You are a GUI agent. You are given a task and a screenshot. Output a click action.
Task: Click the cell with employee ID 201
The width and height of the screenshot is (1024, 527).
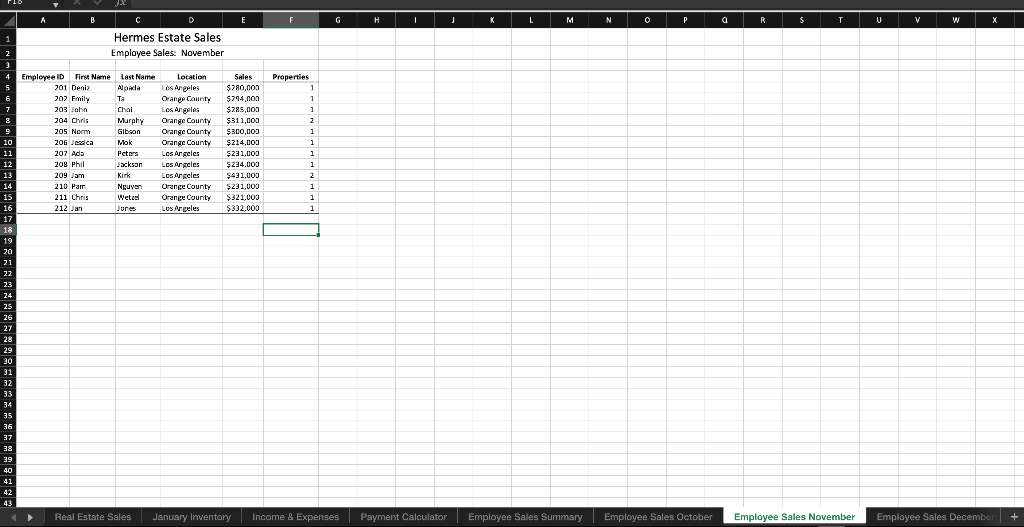click(x=43, y=88)
